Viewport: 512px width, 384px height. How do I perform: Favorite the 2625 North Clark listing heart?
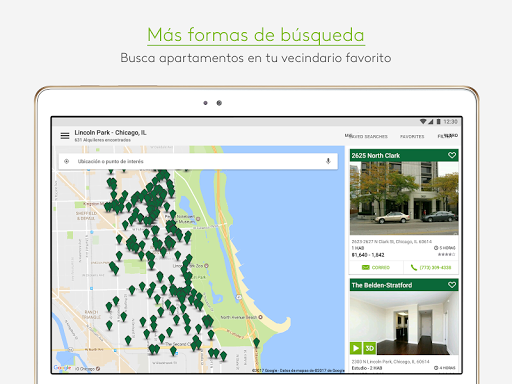pos(452,155)
